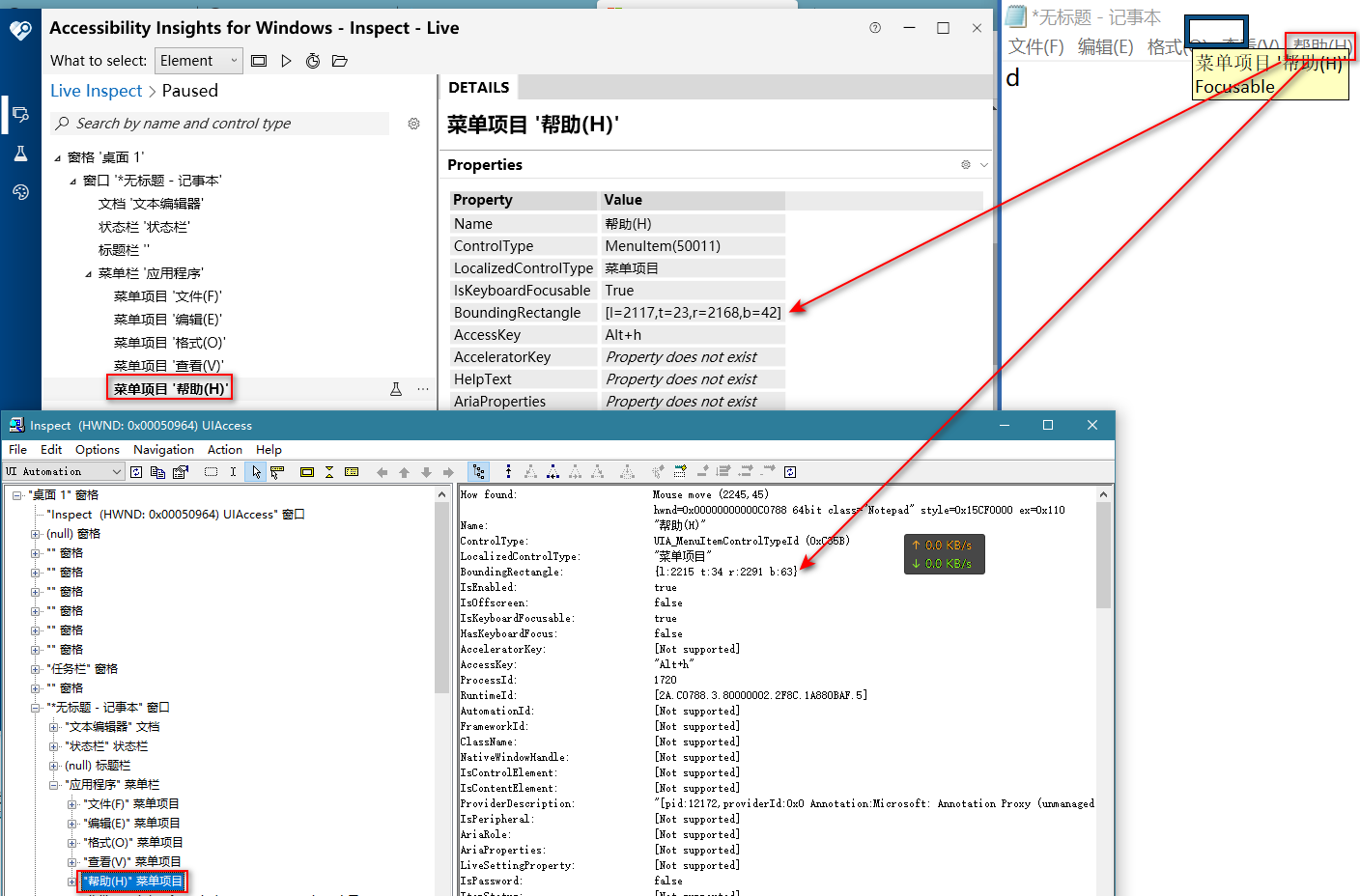1360x896 pixels.
Task: Click the Live Inspect breadcrumb link
Action: click(96, 90)
